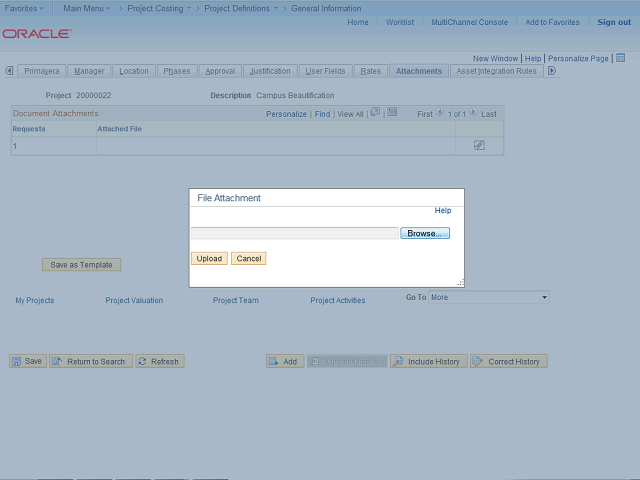Screen dimensions: 640x480
Task: Switch to the Manager tab
Action: click(x=89, y=71)
